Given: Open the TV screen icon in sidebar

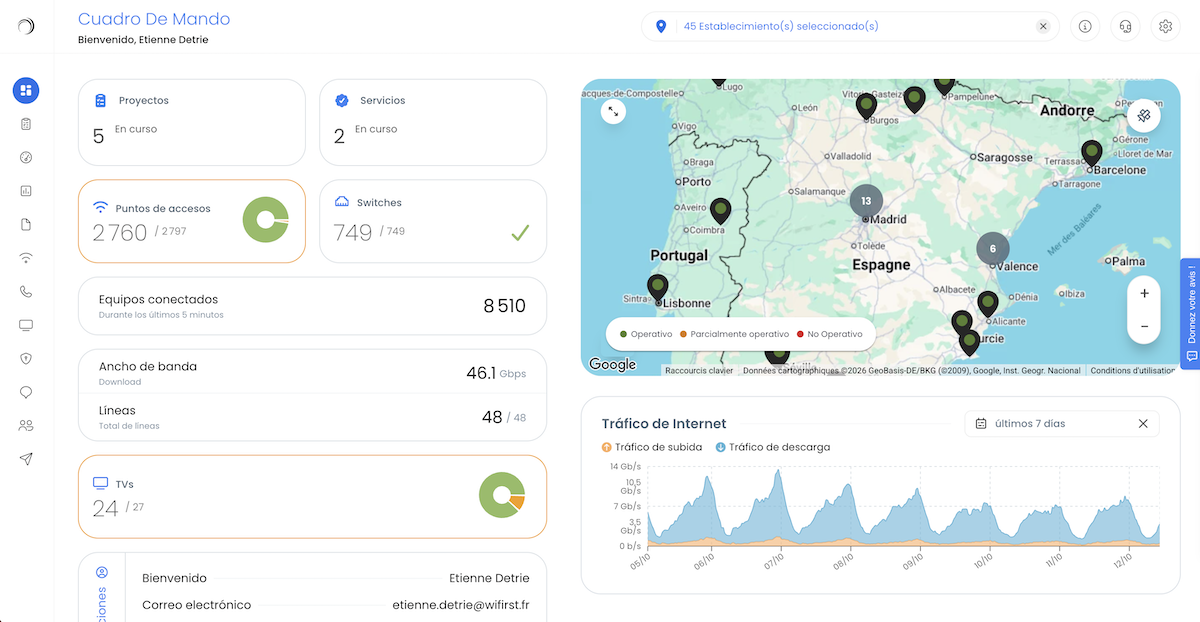Looking at the screenshot, I should pos(26,325).
